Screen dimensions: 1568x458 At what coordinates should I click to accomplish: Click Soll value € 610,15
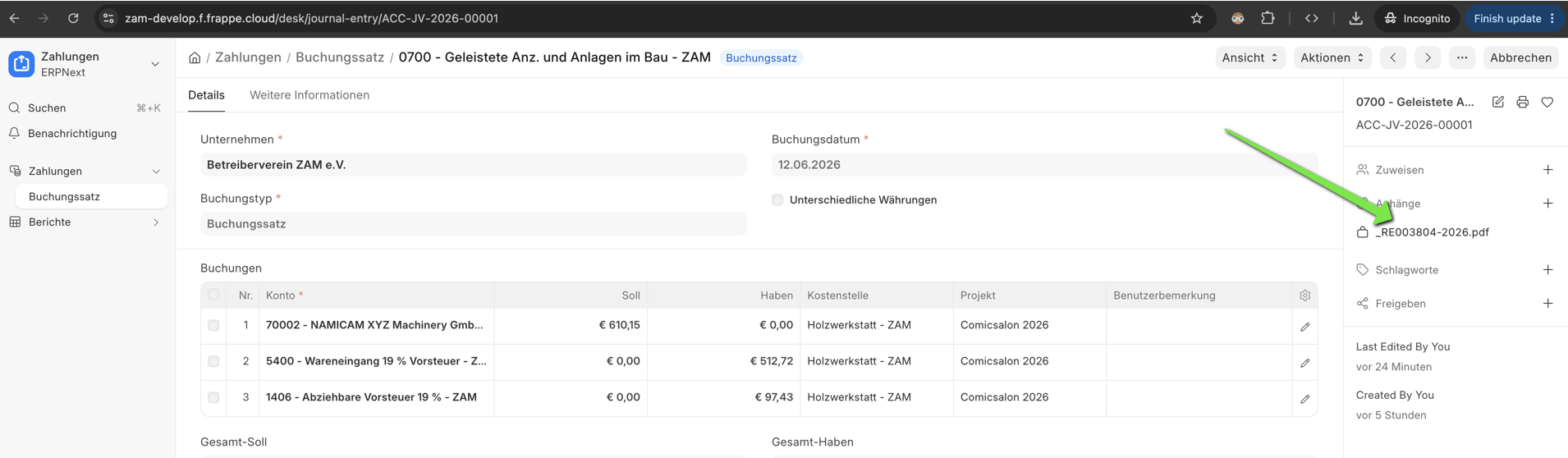[619, 325]
